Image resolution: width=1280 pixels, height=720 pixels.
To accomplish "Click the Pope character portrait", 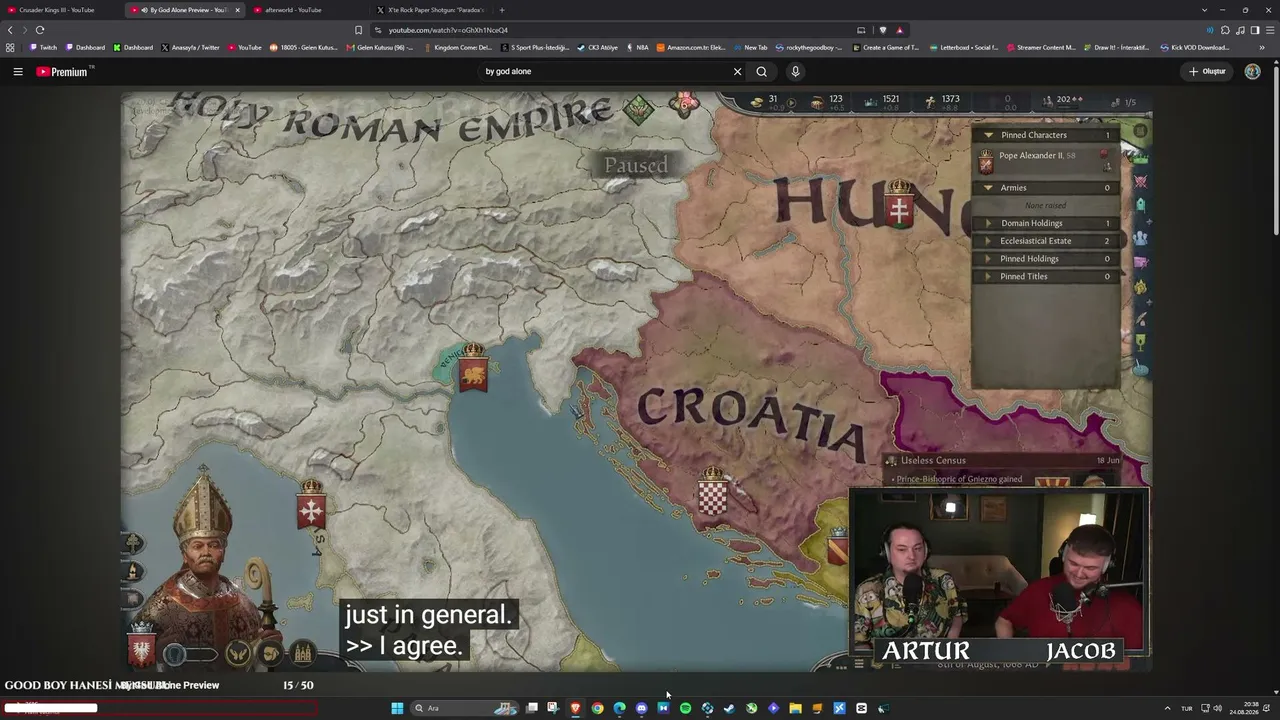I will (205, 560).
